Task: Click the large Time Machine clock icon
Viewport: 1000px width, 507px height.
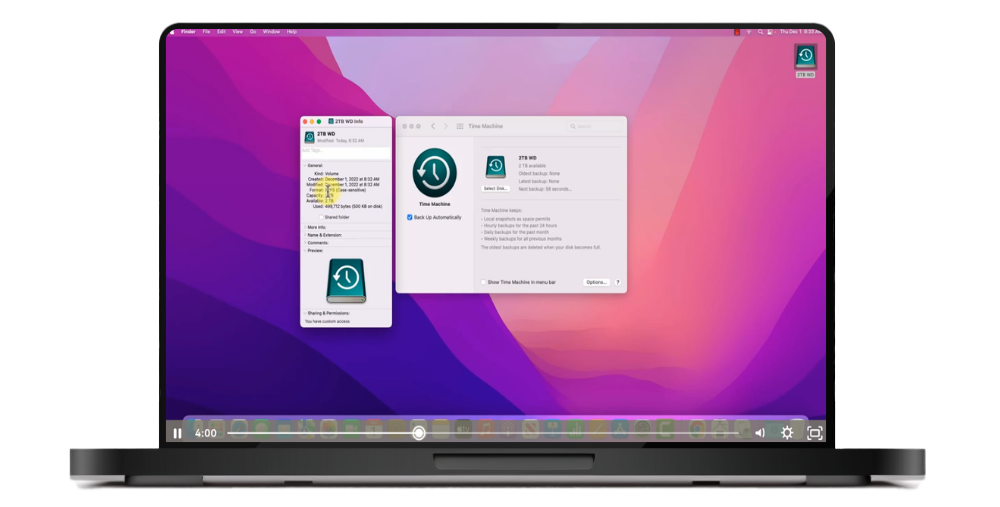Action: coord(435,172)
